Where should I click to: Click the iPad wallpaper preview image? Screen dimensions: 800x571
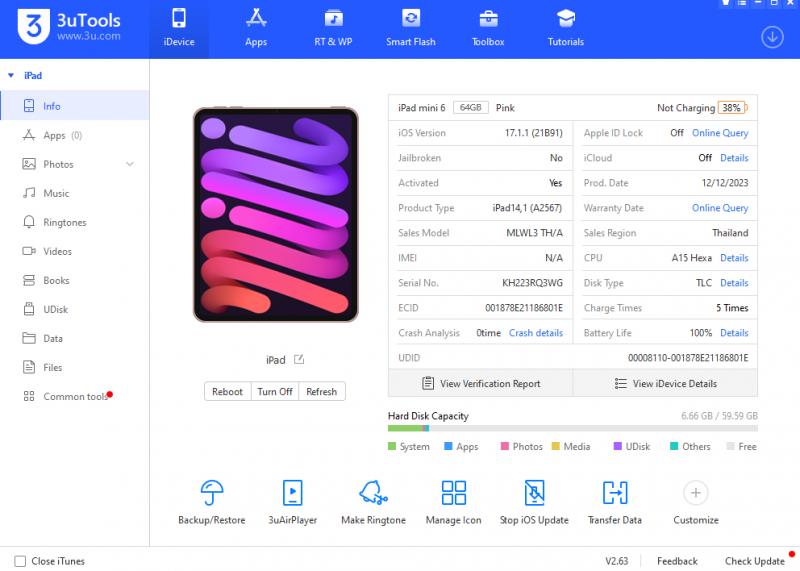point(276,215)
